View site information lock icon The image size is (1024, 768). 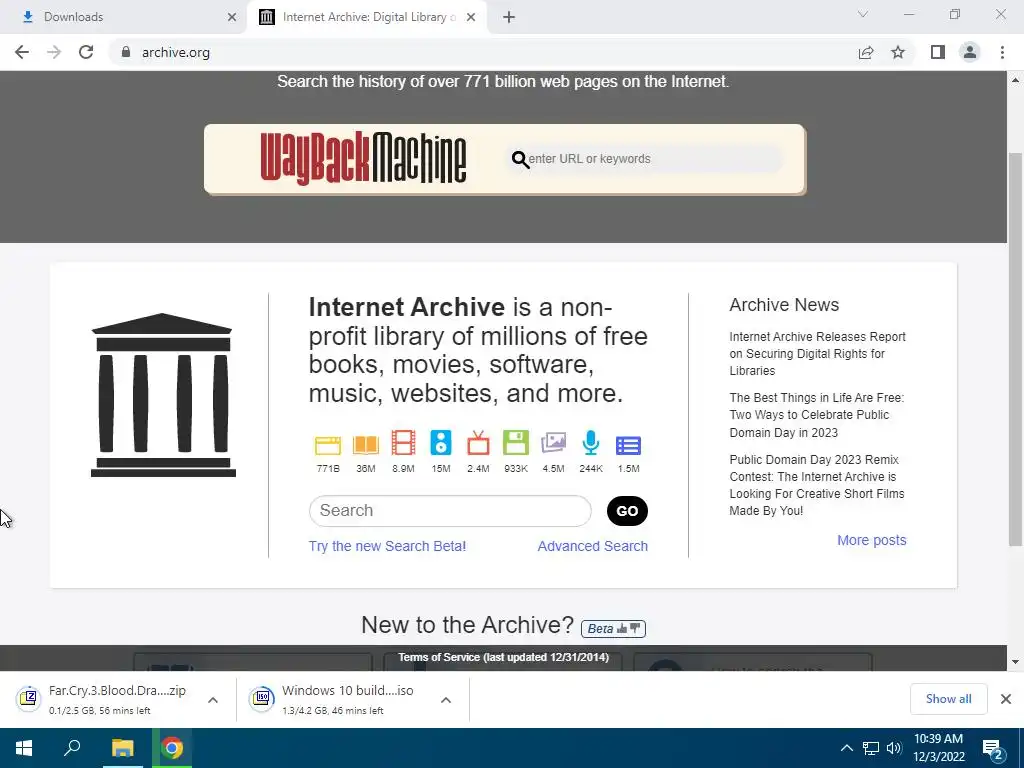pos(126,52)
